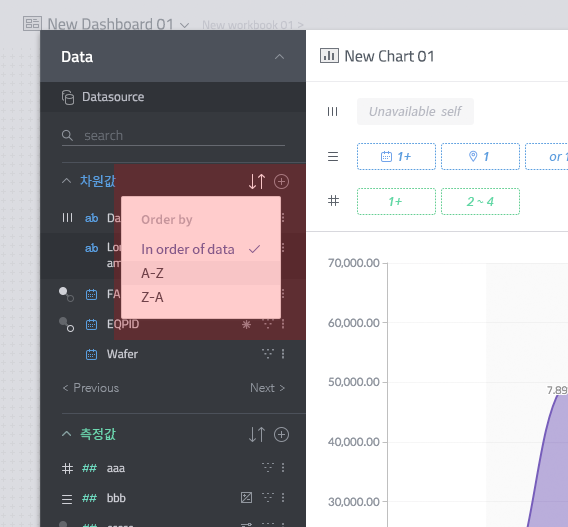Toggle the sort order icon for 차원값
This screenshot has width=568, height=527.
pos(257,181)
